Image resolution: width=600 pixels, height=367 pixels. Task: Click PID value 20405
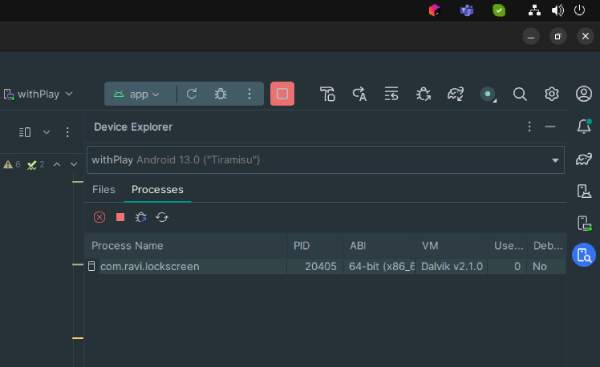pos(321,266)
